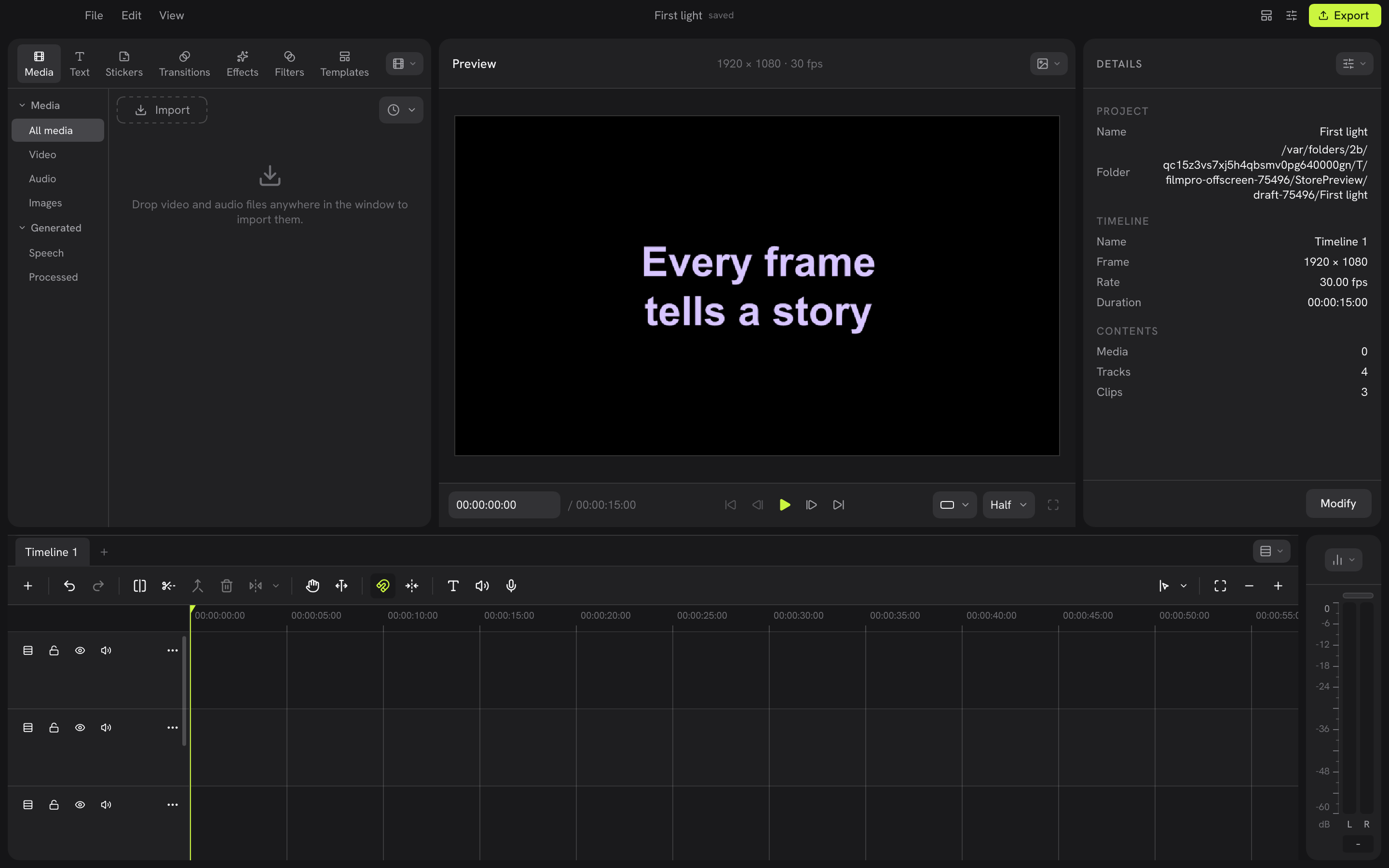Click the mirror flip icon in timeline toolbar
This screenshot has height=868, width=1389.
point(256,585)
